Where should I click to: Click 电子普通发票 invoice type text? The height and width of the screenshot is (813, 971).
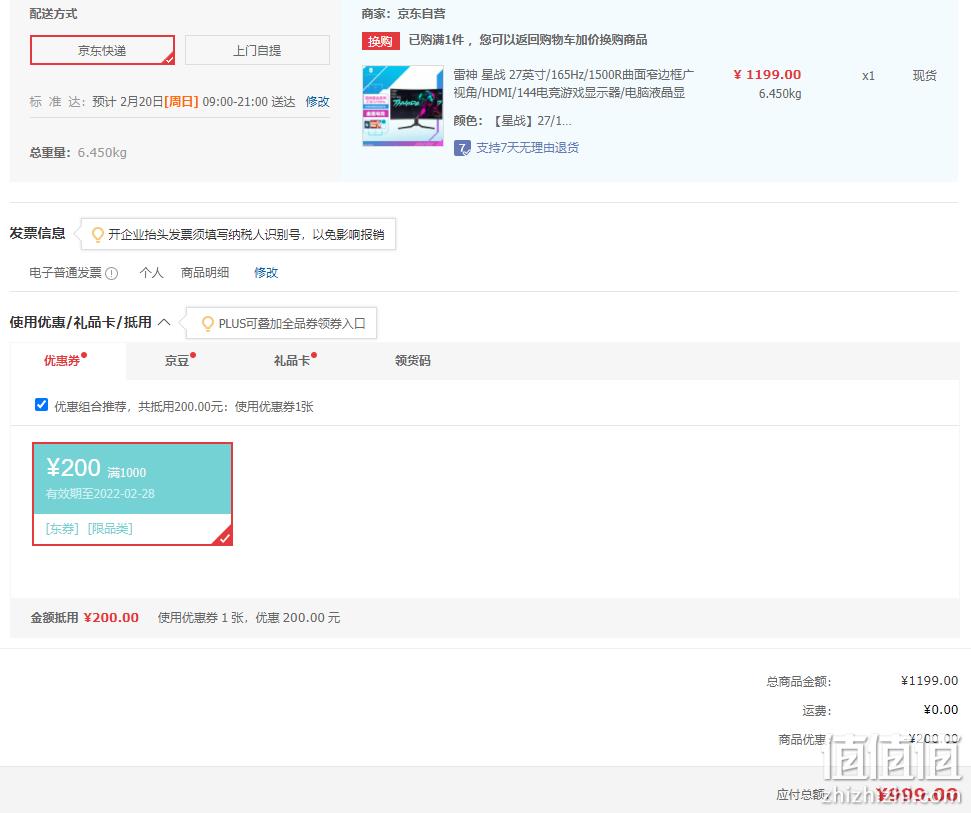click(66, 272)
